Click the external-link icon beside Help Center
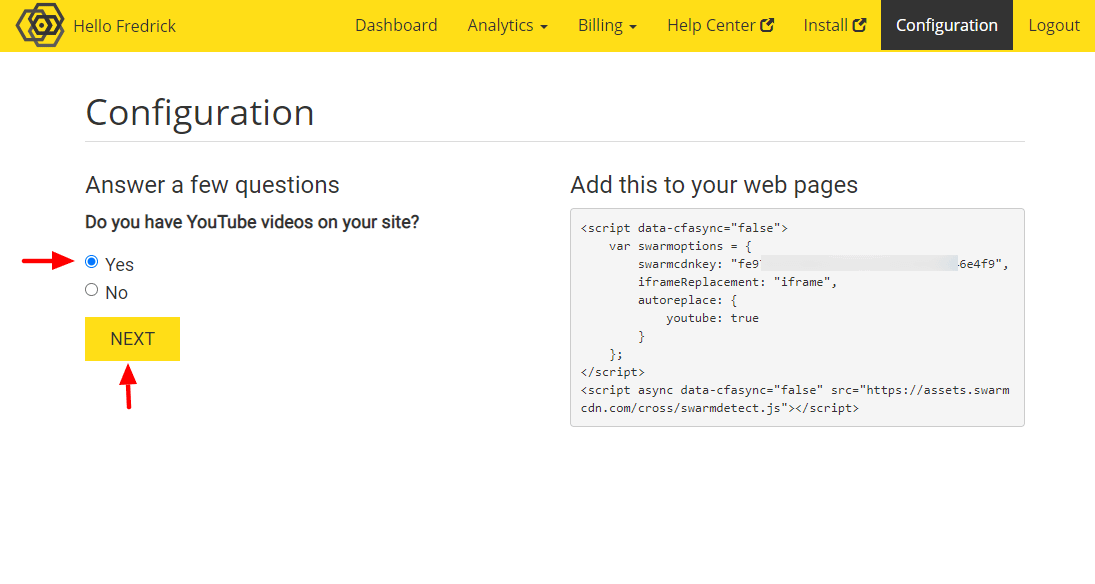Screen dimensions: 1095x584 click(x=767, y=25)
